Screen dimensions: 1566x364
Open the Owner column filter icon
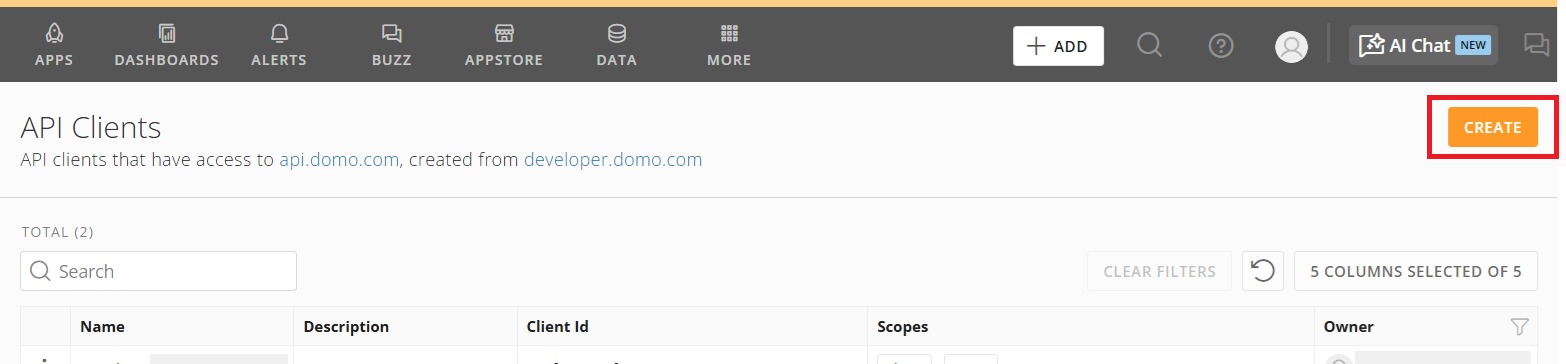[x=1520, y=326]
